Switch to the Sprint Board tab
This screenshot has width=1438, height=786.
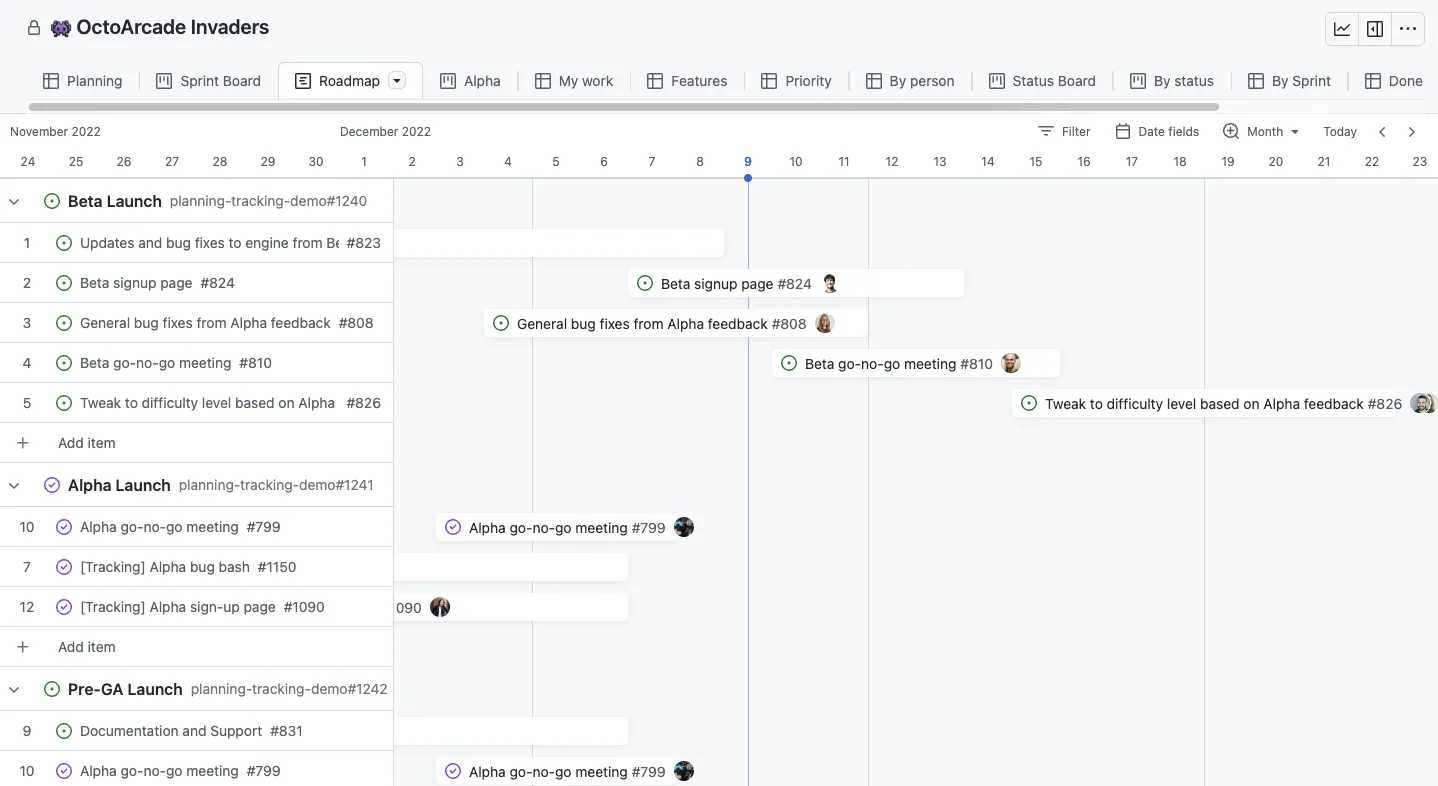point(208,81)
